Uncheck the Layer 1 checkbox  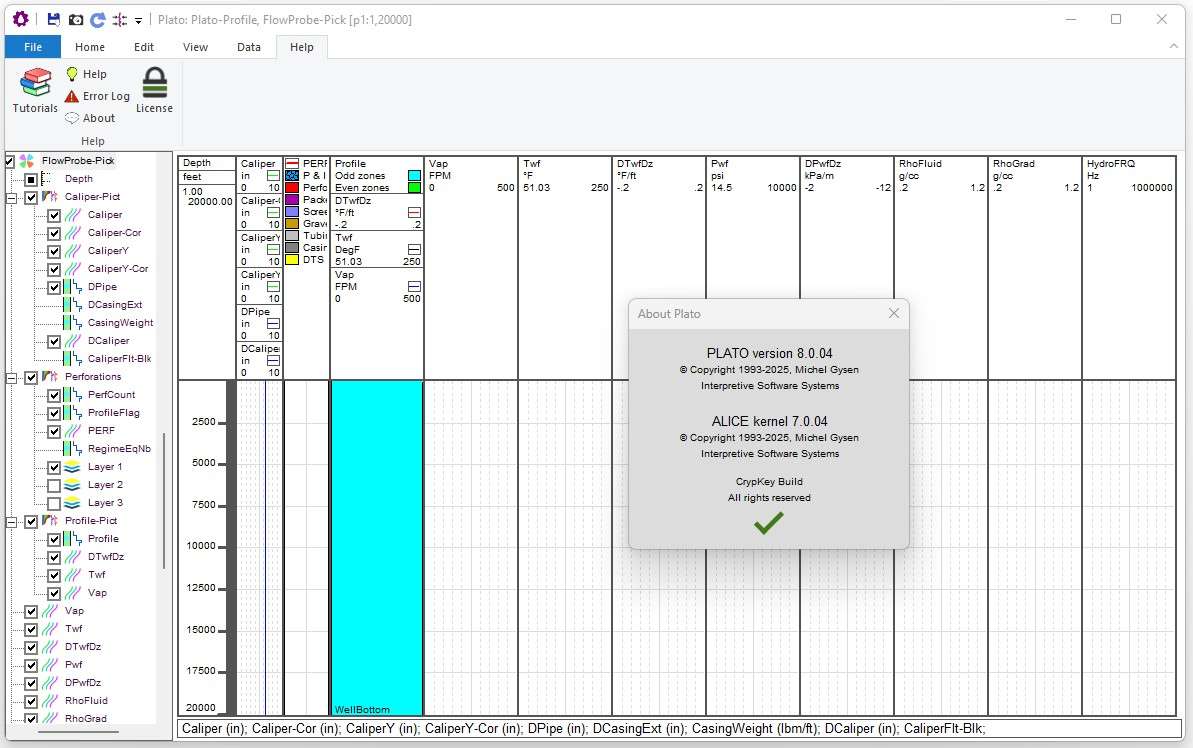[54, 467]
